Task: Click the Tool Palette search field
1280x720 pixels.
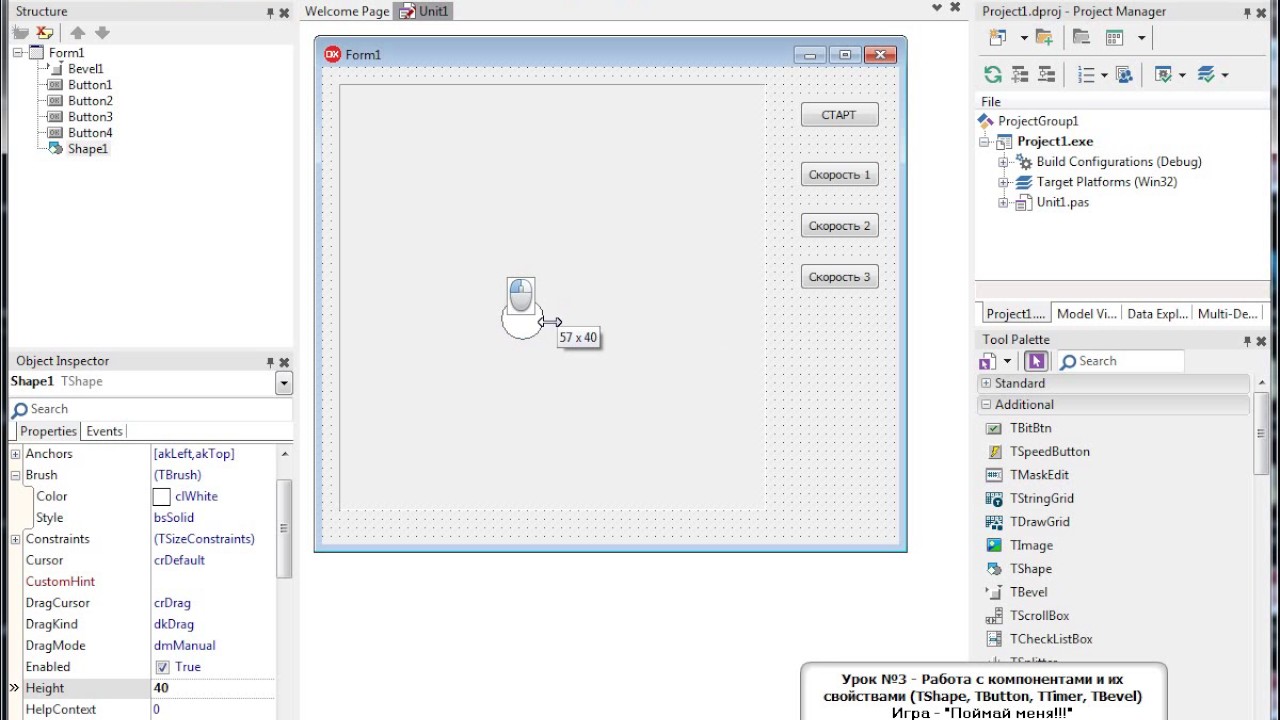Action: (x=1120, y=362)
